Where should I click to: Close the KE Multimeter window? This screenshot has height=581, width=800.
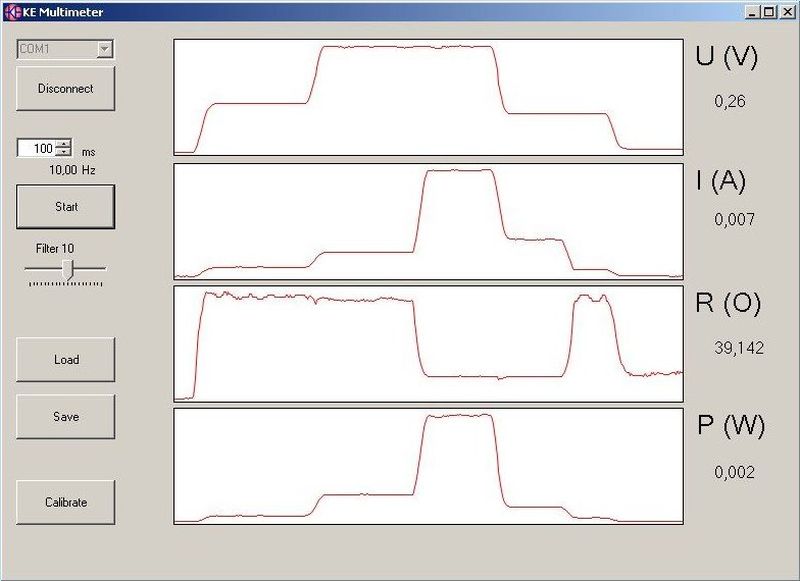785,12
